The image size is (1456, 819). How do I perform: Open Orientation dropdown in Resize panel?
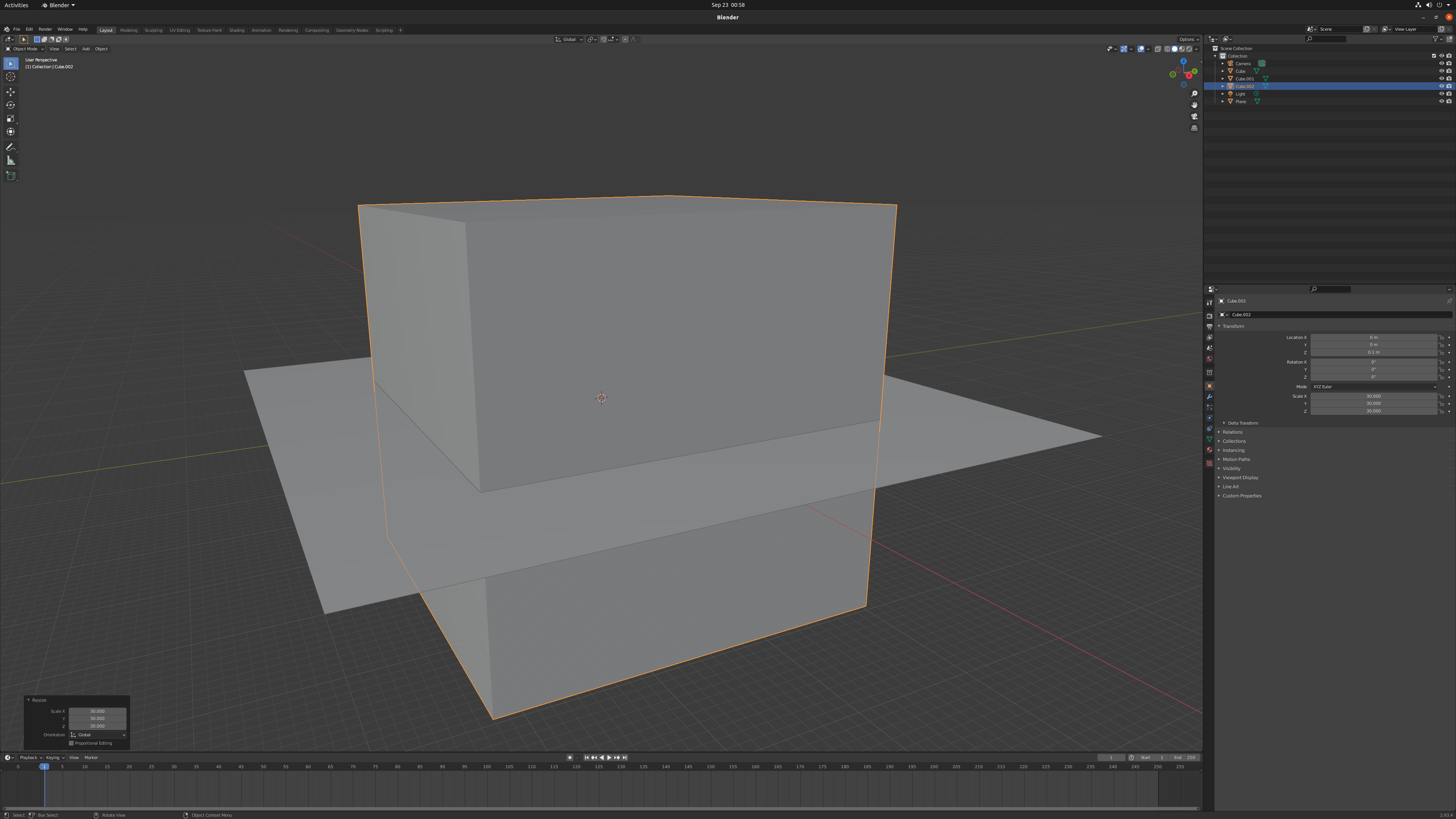98,735
